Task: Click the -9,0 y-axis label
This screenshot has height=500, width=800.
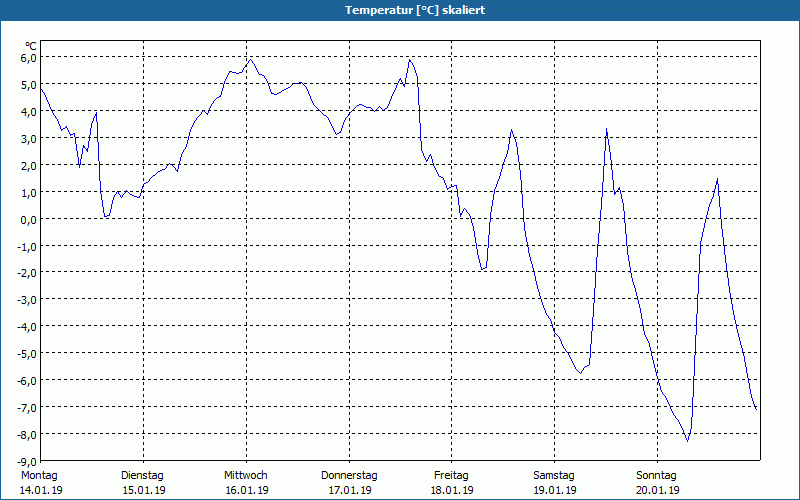Action: click(28, 462)
